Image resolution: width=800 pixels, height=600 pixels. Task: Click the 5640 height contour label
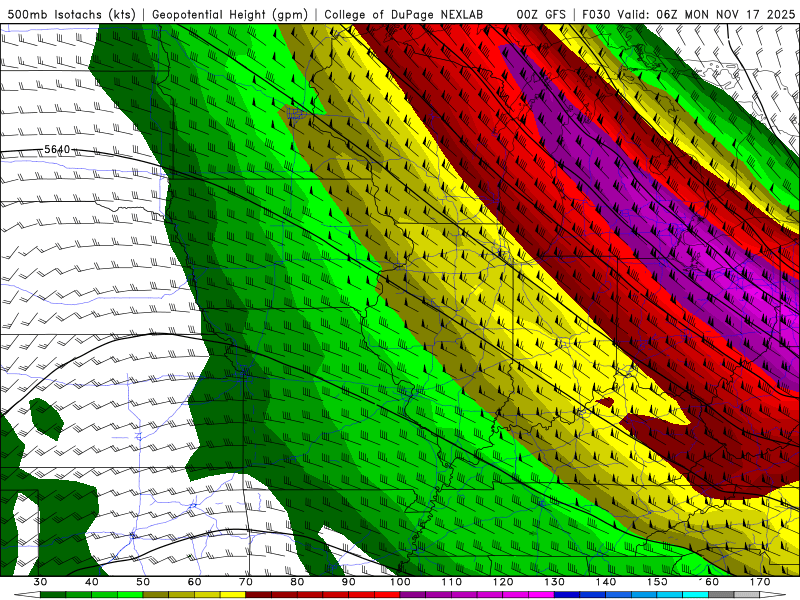tap(57, 149)
